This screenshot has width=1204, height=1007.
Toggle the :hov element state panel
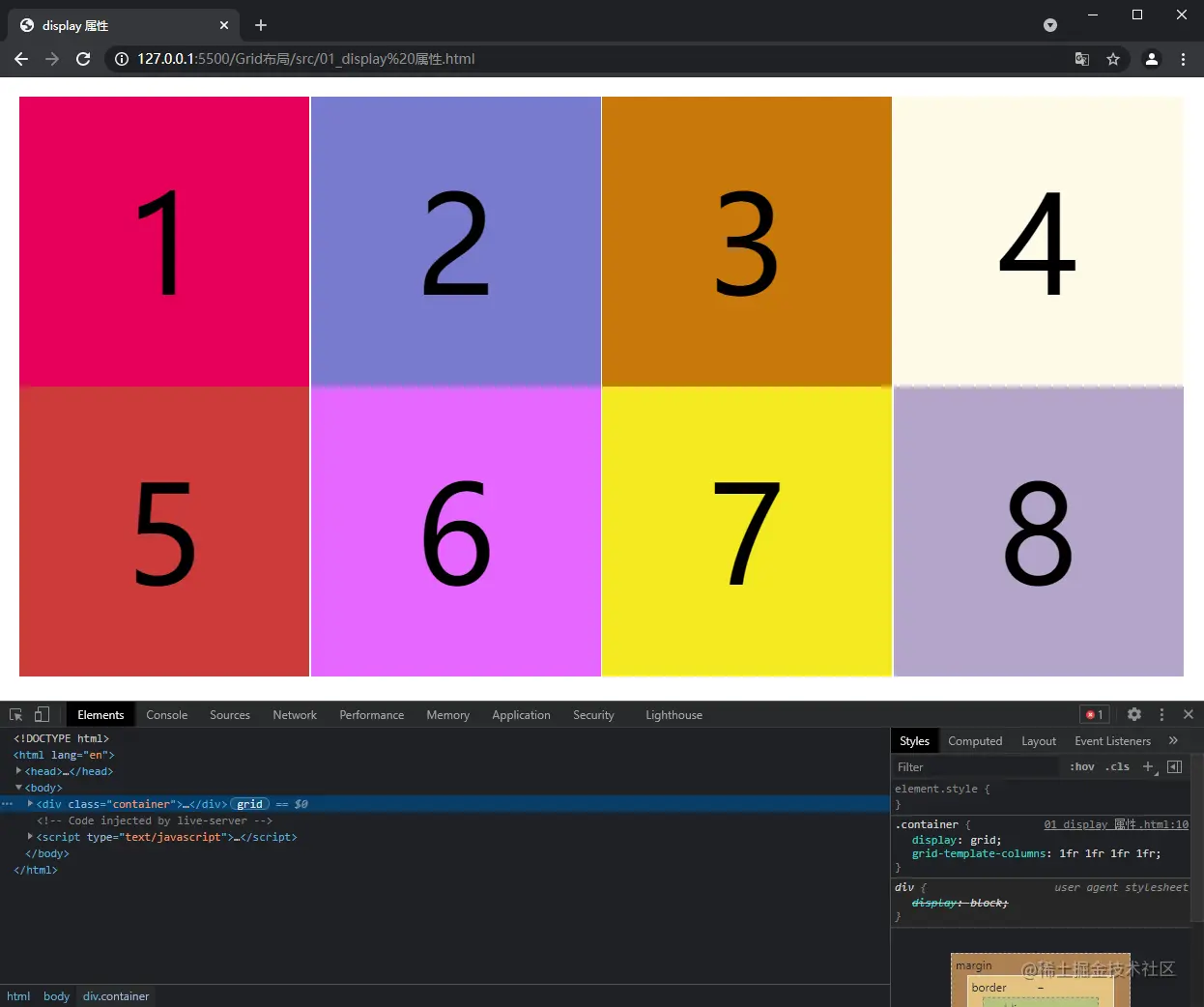coord(1082,767)
